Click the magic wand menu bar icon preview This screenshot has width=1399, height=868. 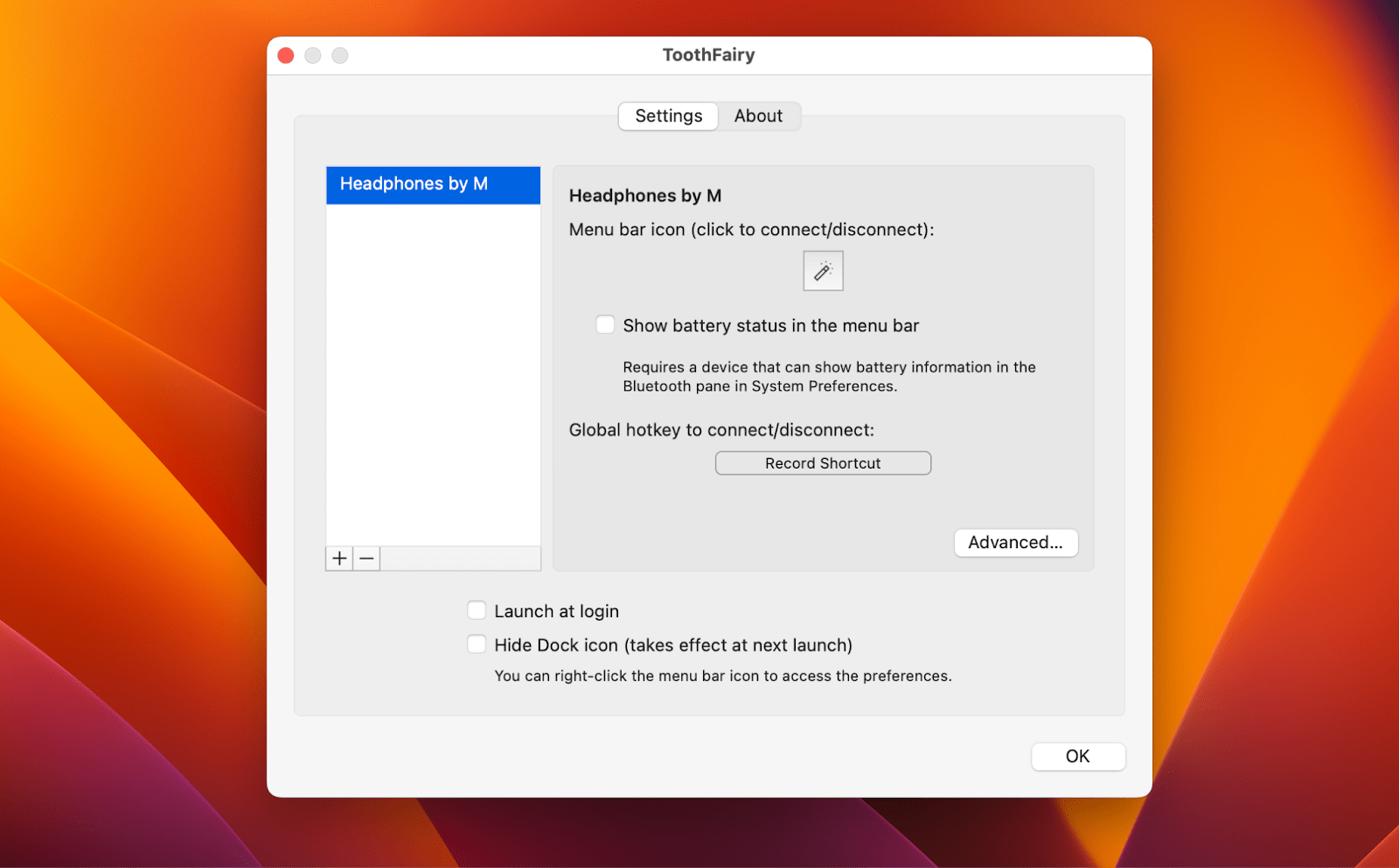pos(822,270)
